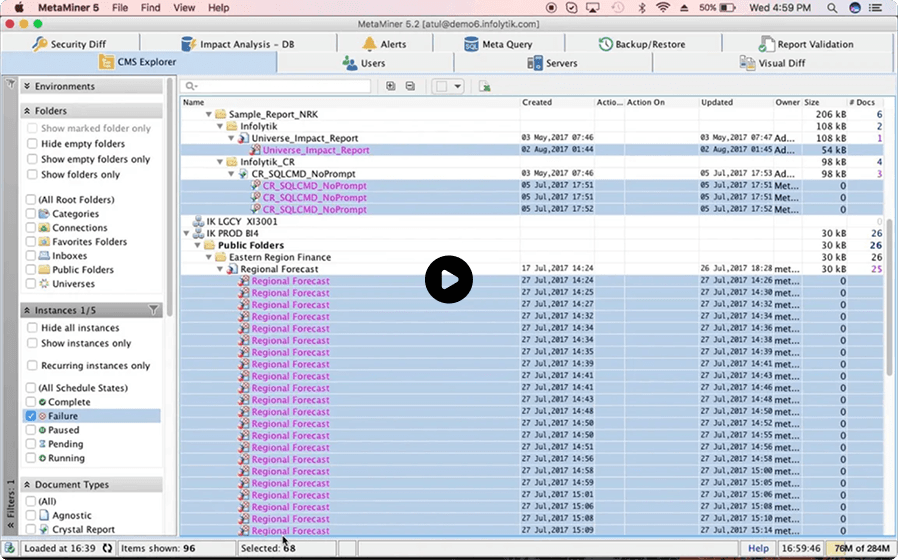The width and height of the screenshot is (898, 560).
Task: Click the refresh icon beside Loaded at 16:39
Action: [107, 548]
